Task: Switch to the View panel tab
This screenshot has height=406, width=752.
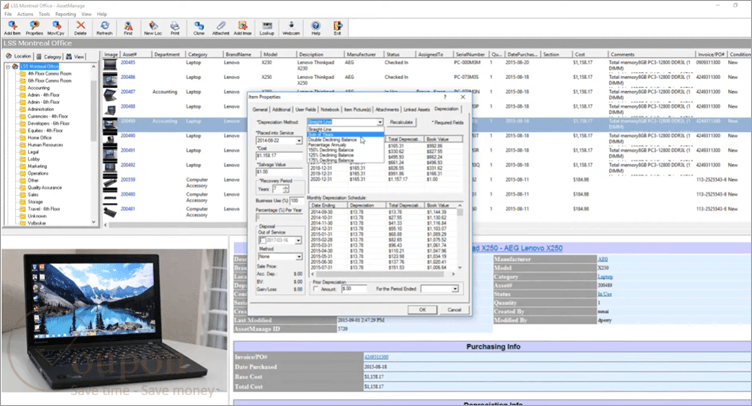Action: click(x=75, y=57)
